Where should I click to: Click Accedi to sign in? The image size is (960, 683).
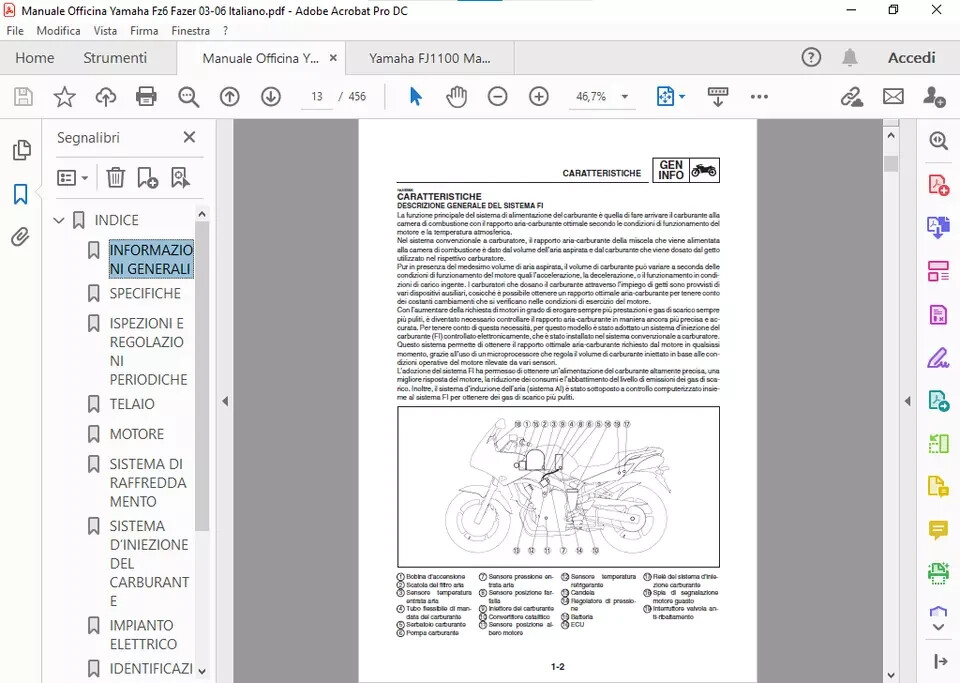coord(912,58)
